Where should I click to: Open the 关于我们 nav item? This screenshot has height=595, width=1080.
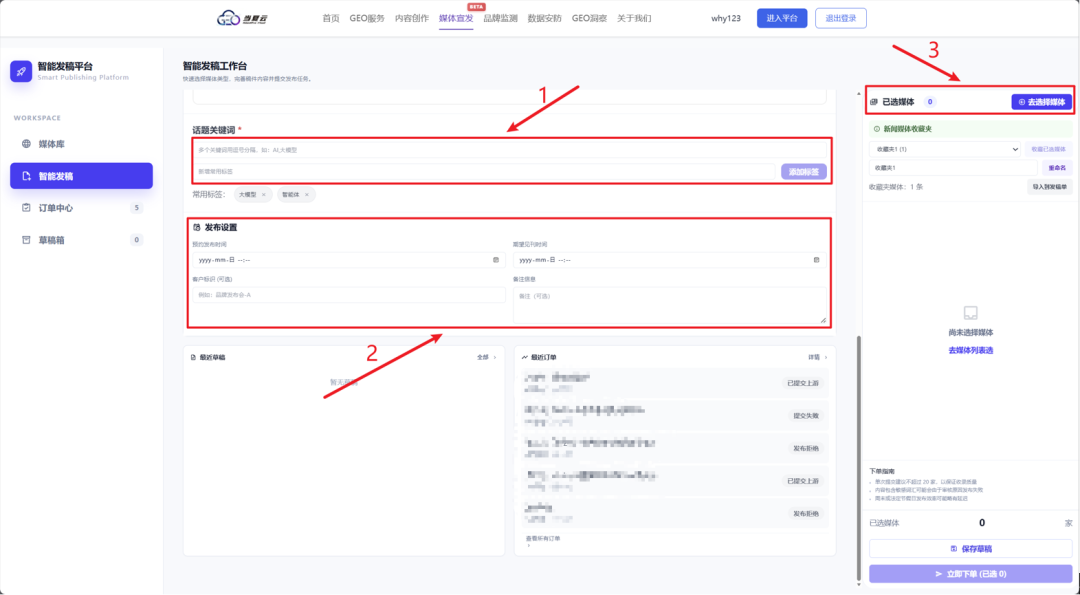tap(634, 19)
